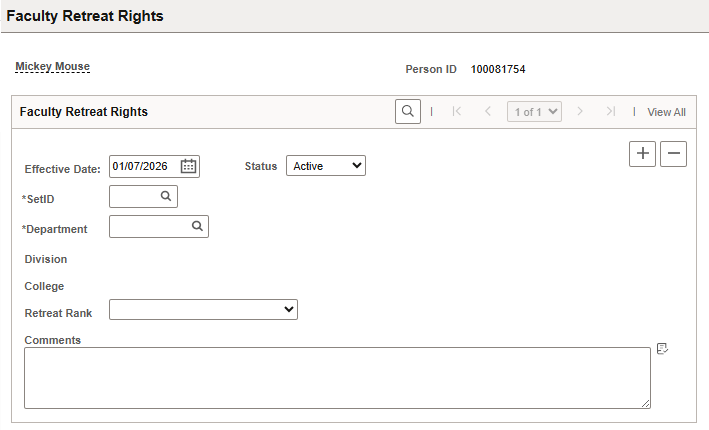Focus the SetID text field
The height and width of the screenshot is (430, 709).
(135, 197)
